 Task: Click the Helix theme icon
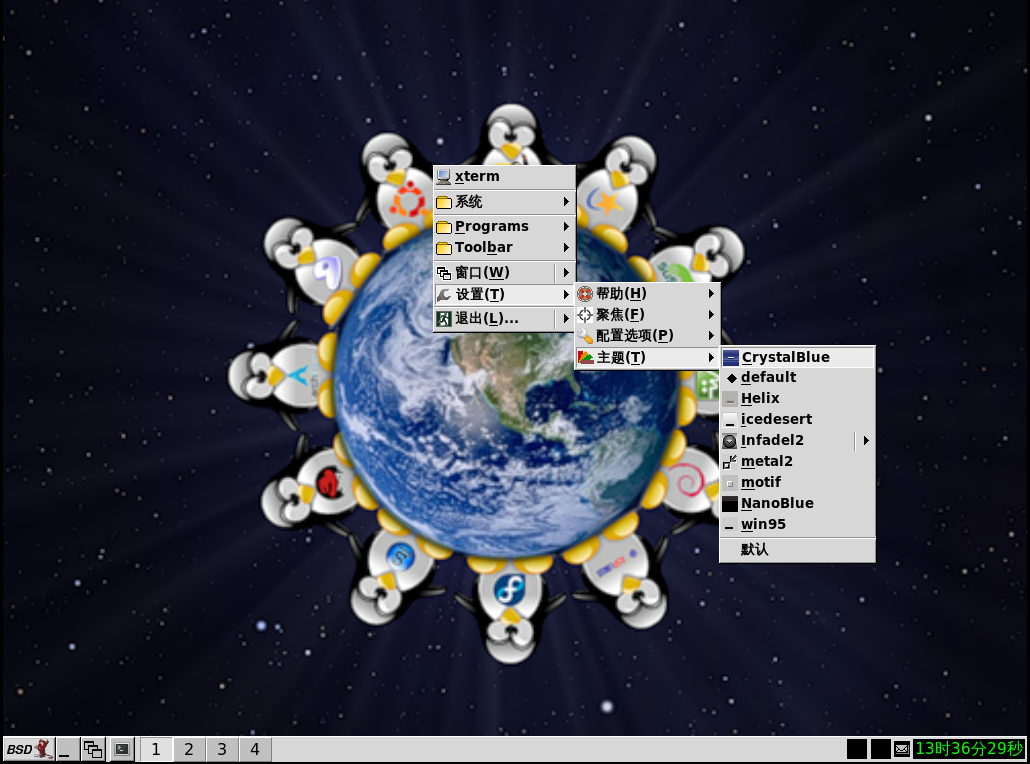(x=730, y=399)
